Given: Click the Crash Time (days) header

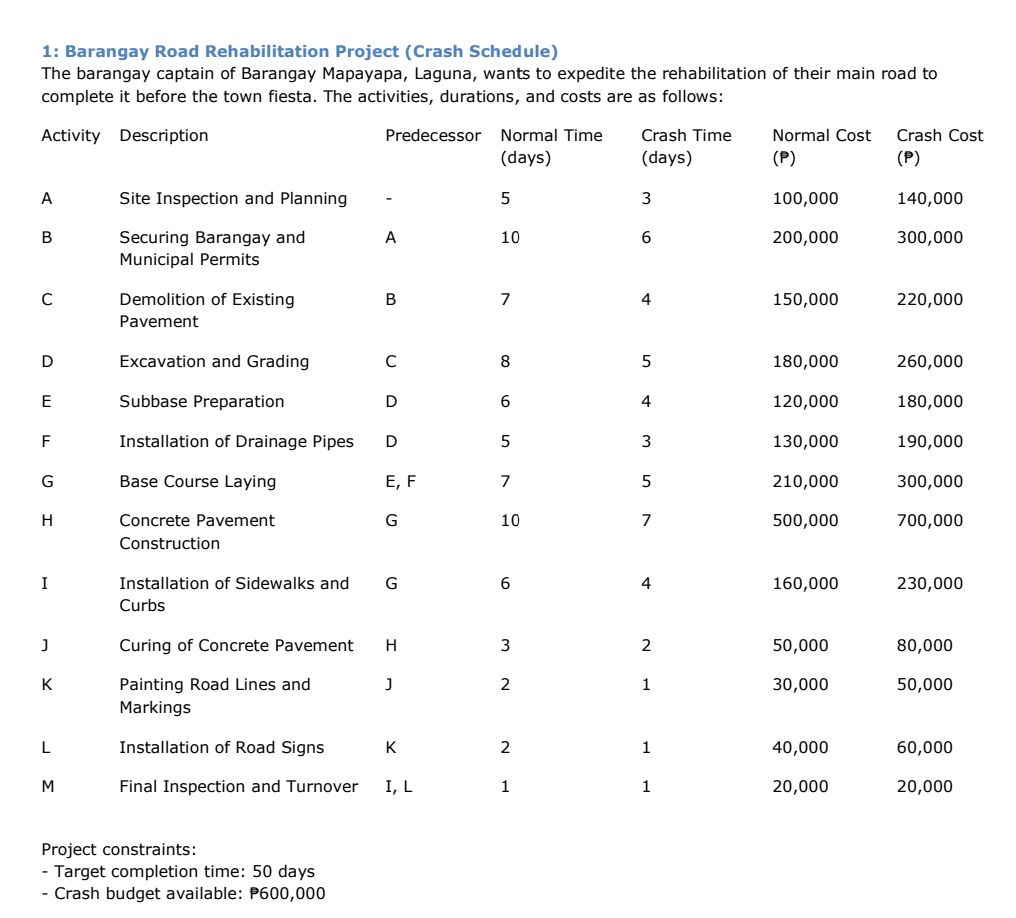Looking at the screenshot, I should tap(686, 146).
